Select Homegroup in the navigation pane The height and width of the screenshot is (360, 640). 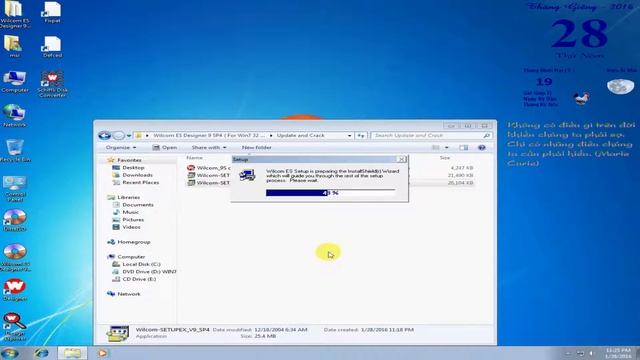[133, 242]
